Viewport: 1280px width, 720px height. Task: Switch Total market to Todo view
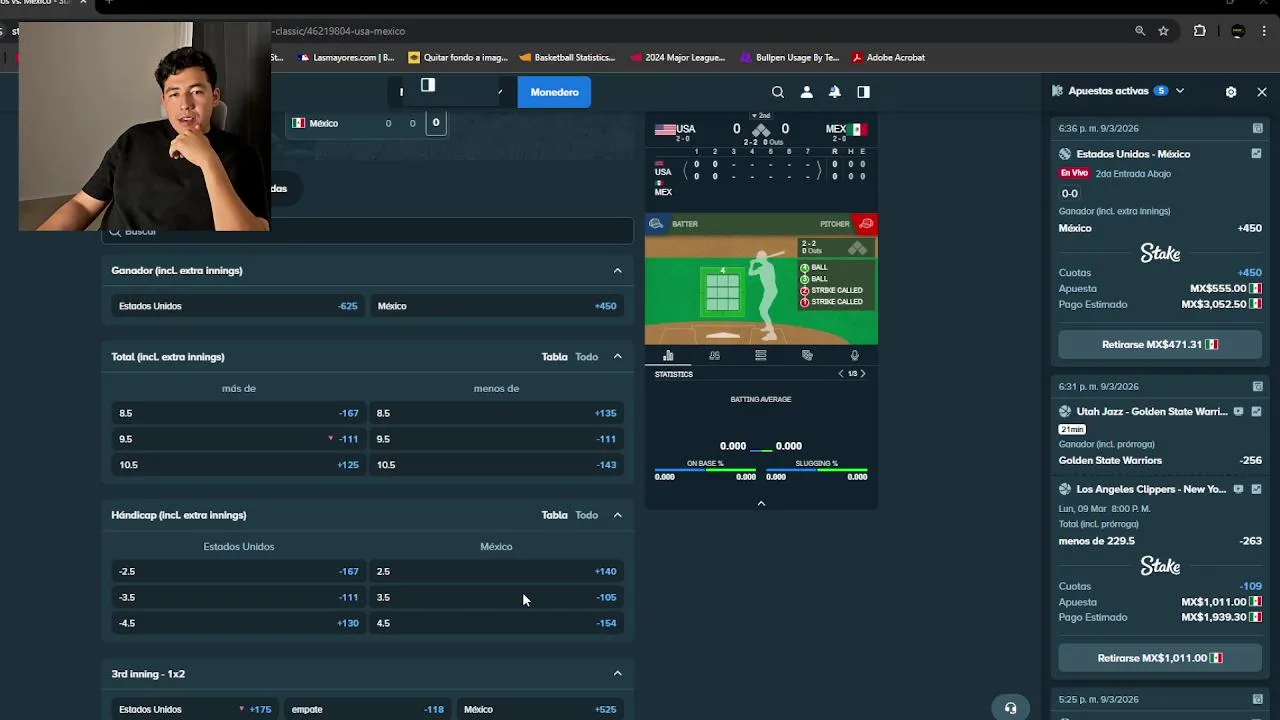[x=586, y=357]
